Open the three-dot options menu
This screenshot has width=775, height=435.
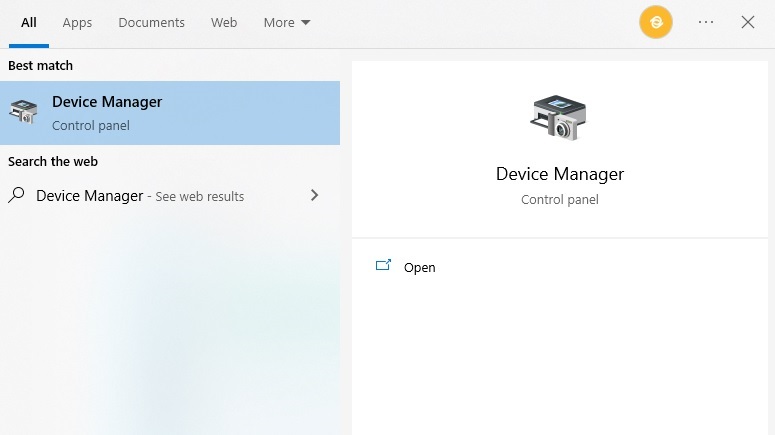click(x=706, y=22)
